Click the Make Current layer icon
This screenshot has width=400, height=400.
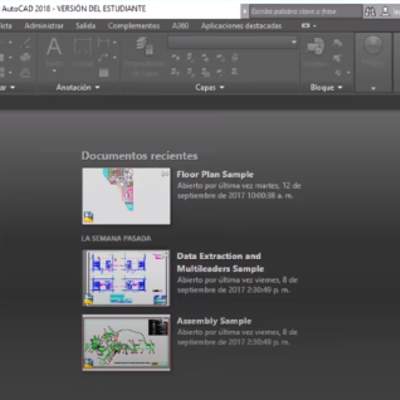pos(235,58)
